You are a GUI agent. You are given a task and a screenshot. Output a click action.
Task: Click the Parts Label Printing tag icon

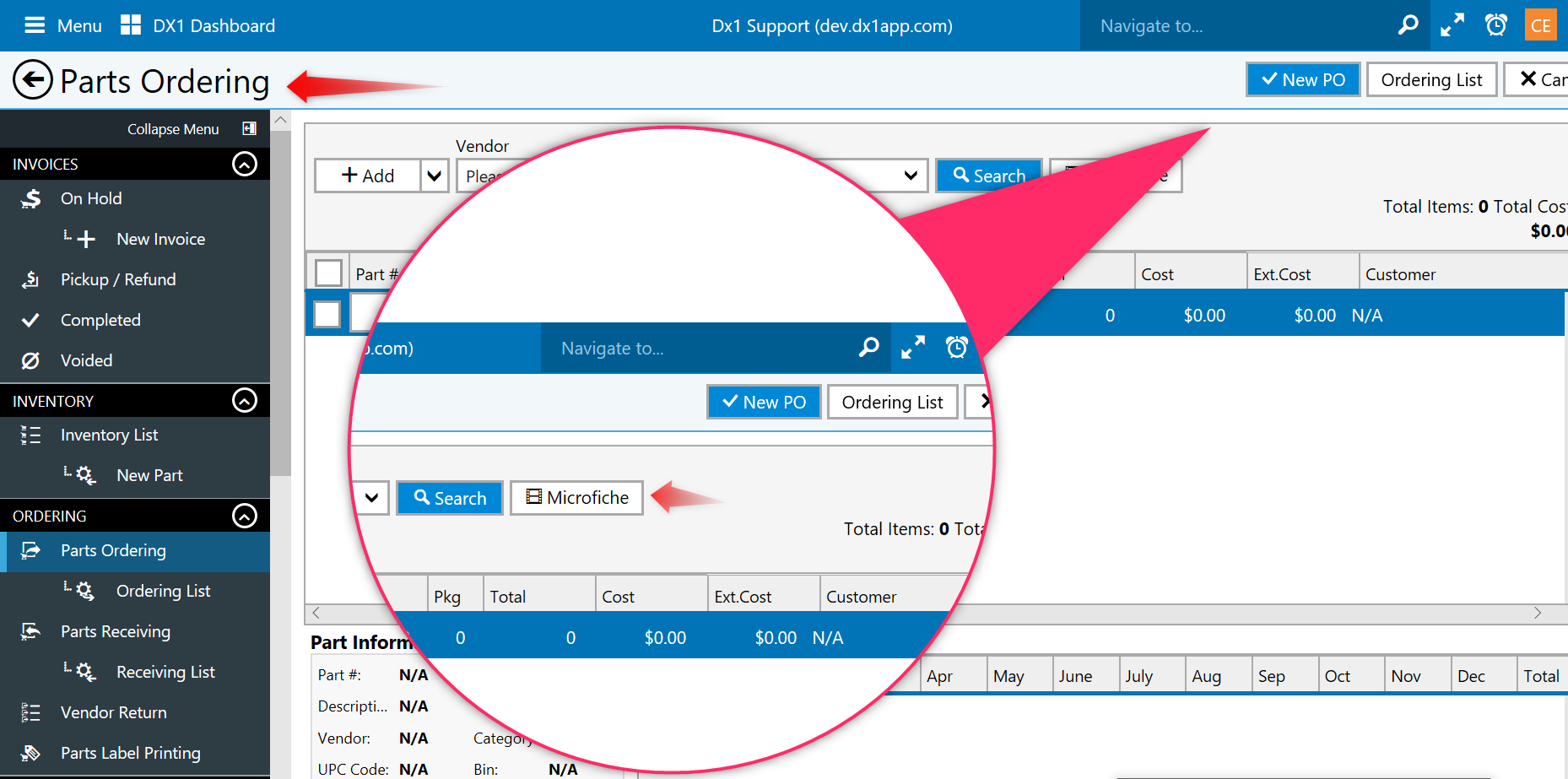[30, 753]
